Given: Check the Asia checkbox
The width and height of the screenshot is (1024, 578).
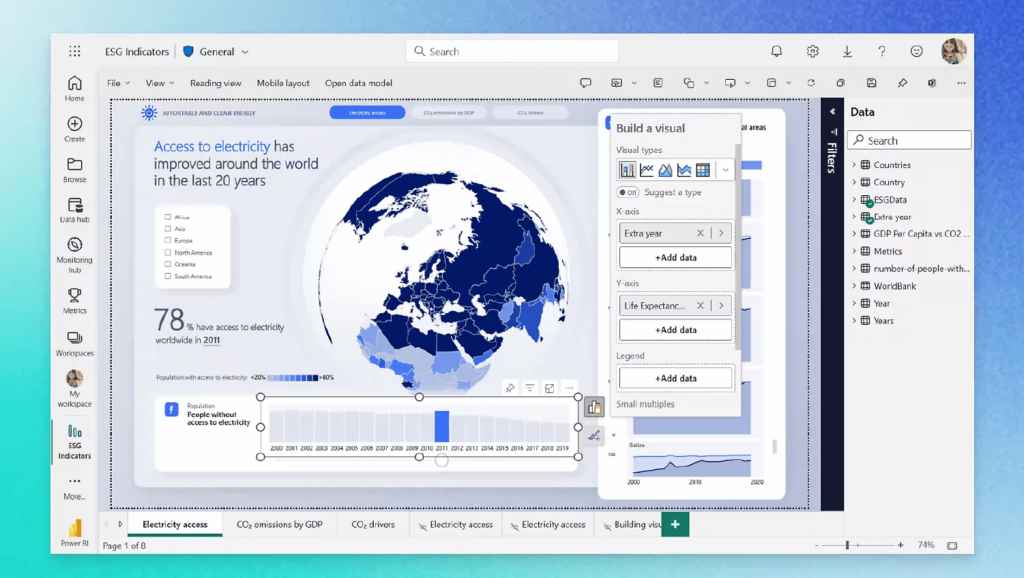Looking at the screenshot, I should click(168, 229).
